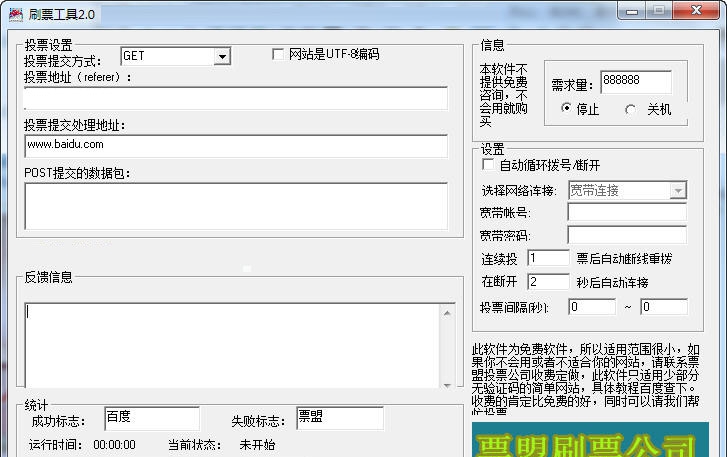Click inside the 反馈信息 text area
The width and height of the screenshot is (727, 457).
232,345
